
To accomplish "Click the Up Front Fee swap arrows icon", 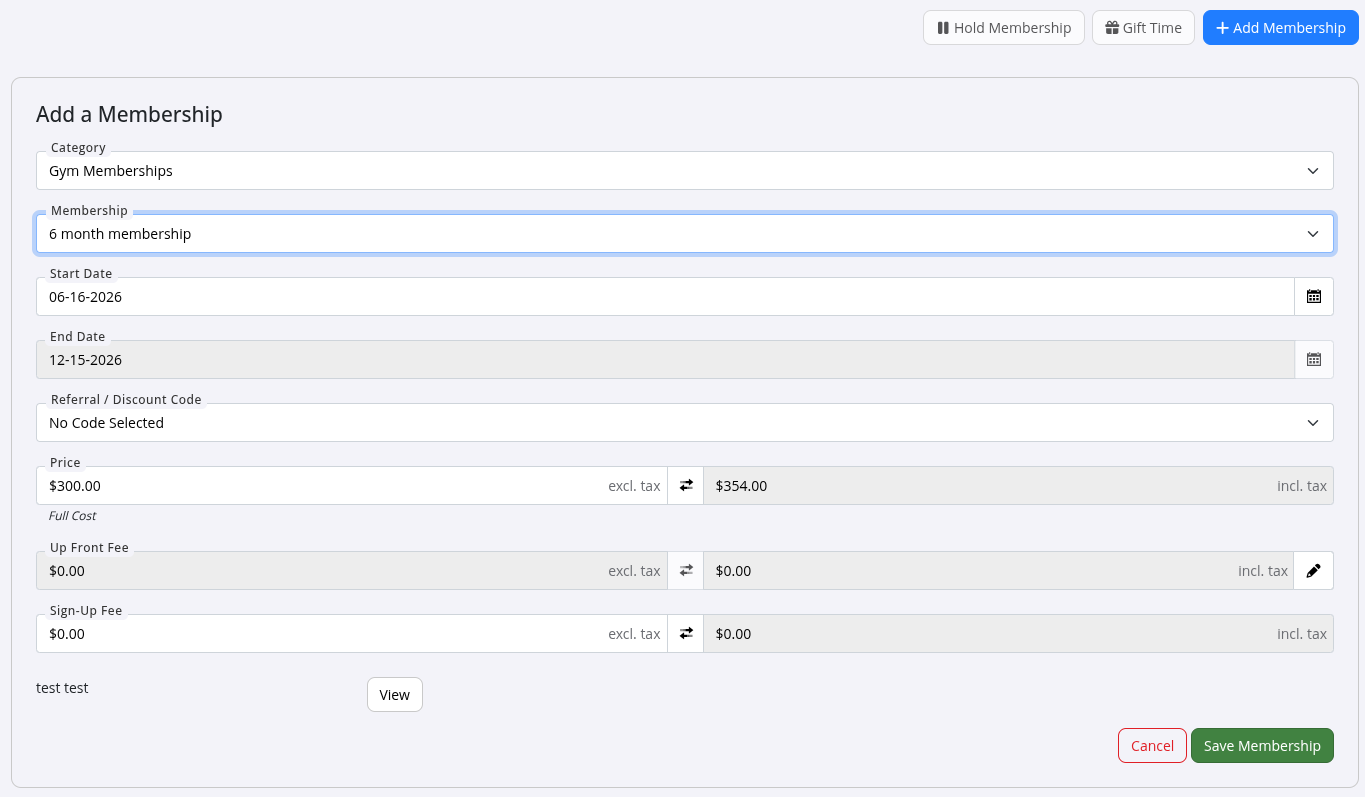I will coord(686,570).
